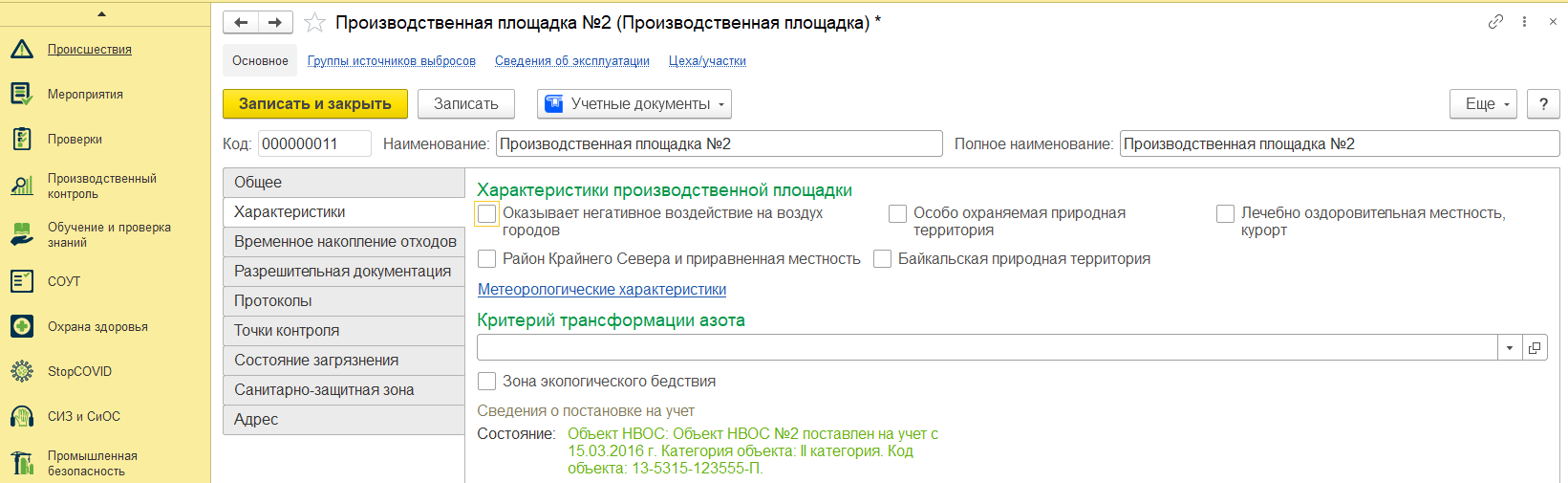Click Полное наименование input field
The width and height of the screenshot is (1568, 483).
1340,143
